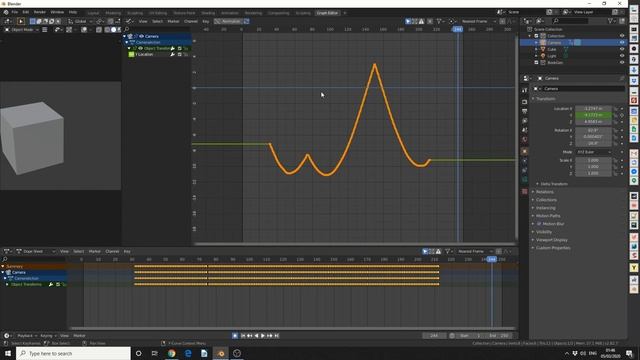The width and height of the screenshot is (640, 360).
Task: Open Render properties tab icon
Action: [524, 102]
